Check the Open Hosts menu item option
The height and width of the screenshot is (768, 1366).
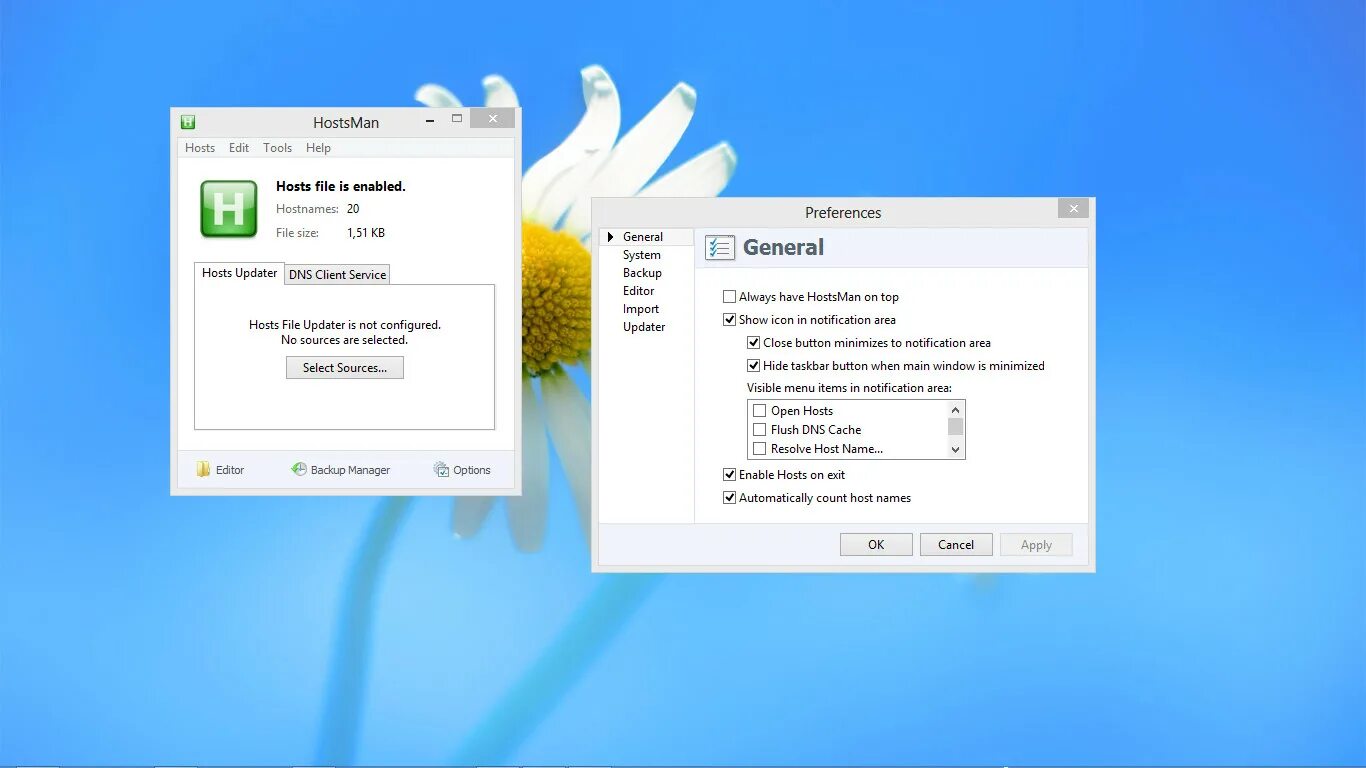[760, 410]
